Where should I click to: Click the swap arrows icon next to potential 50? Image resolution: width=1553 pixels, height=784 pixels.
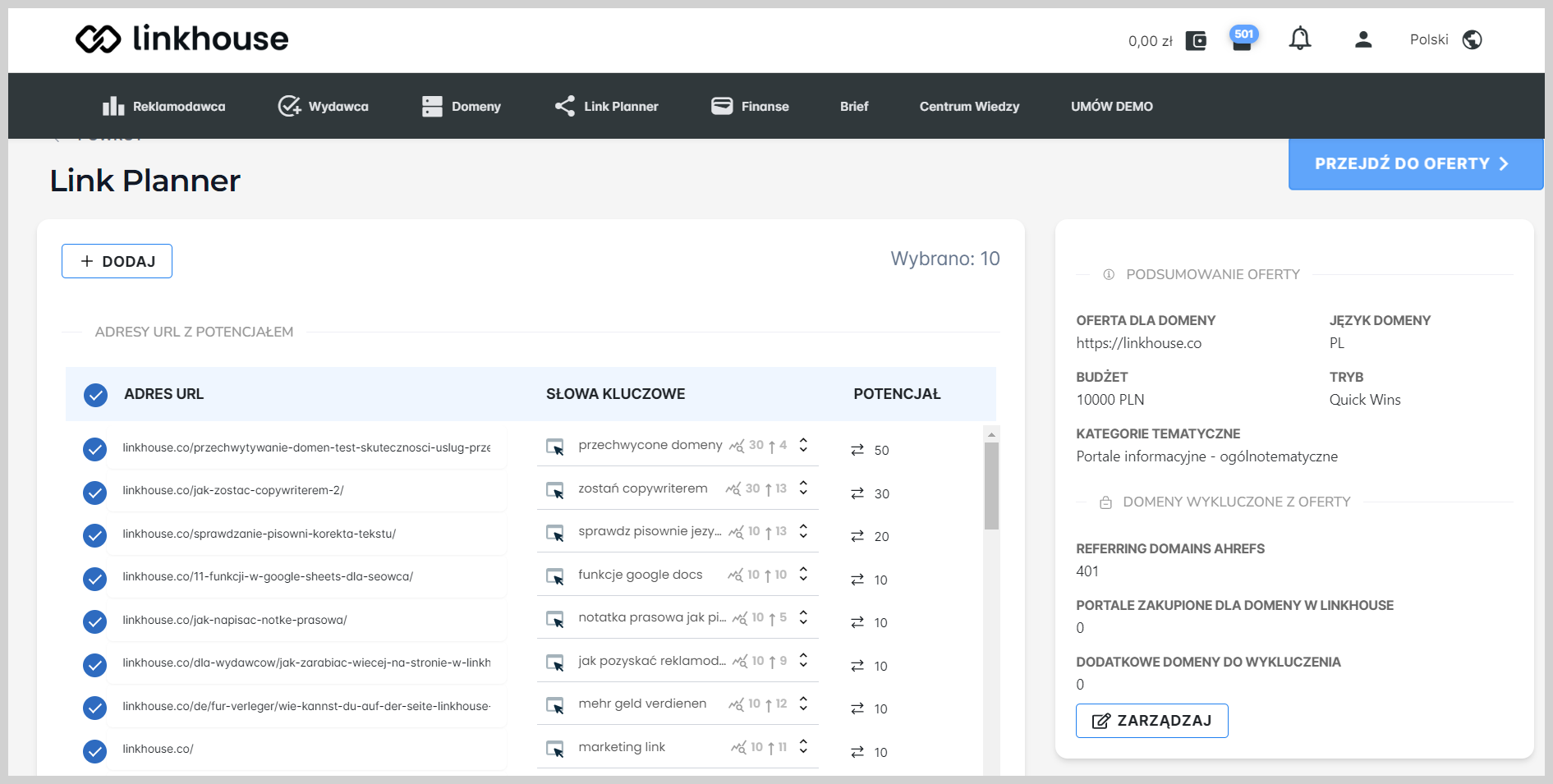pyautogui.click(x=857, y=450)
